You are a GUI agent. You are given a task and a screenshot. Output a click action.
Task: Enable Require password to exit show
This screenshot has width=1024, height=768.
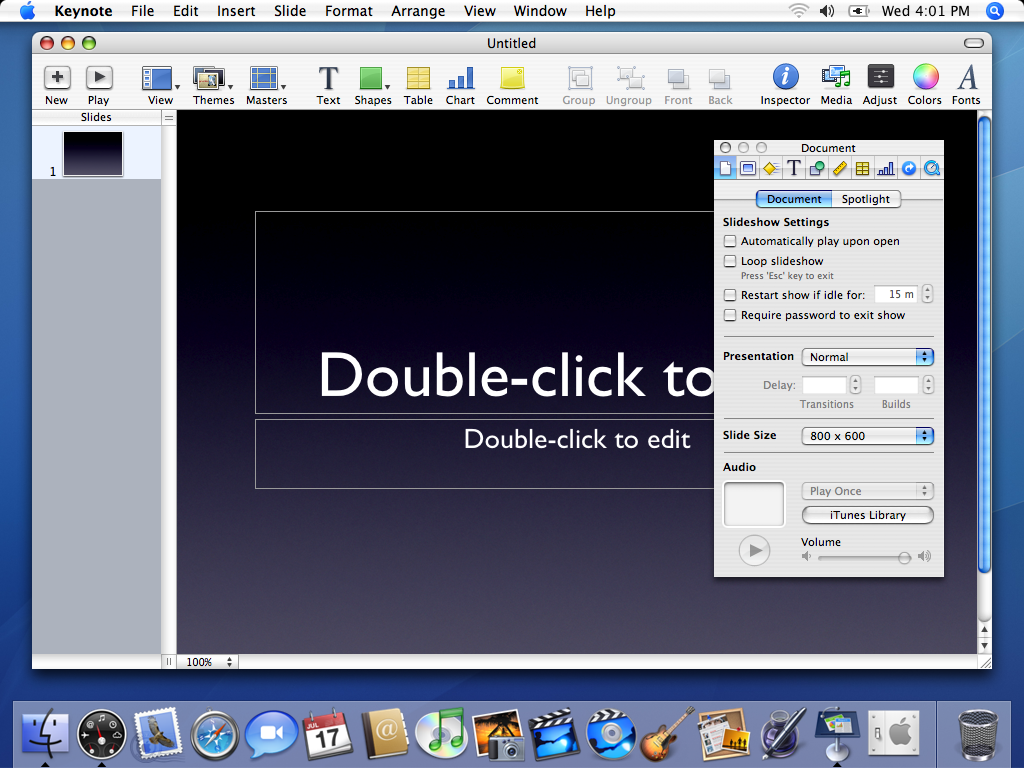tap(730, 315)
